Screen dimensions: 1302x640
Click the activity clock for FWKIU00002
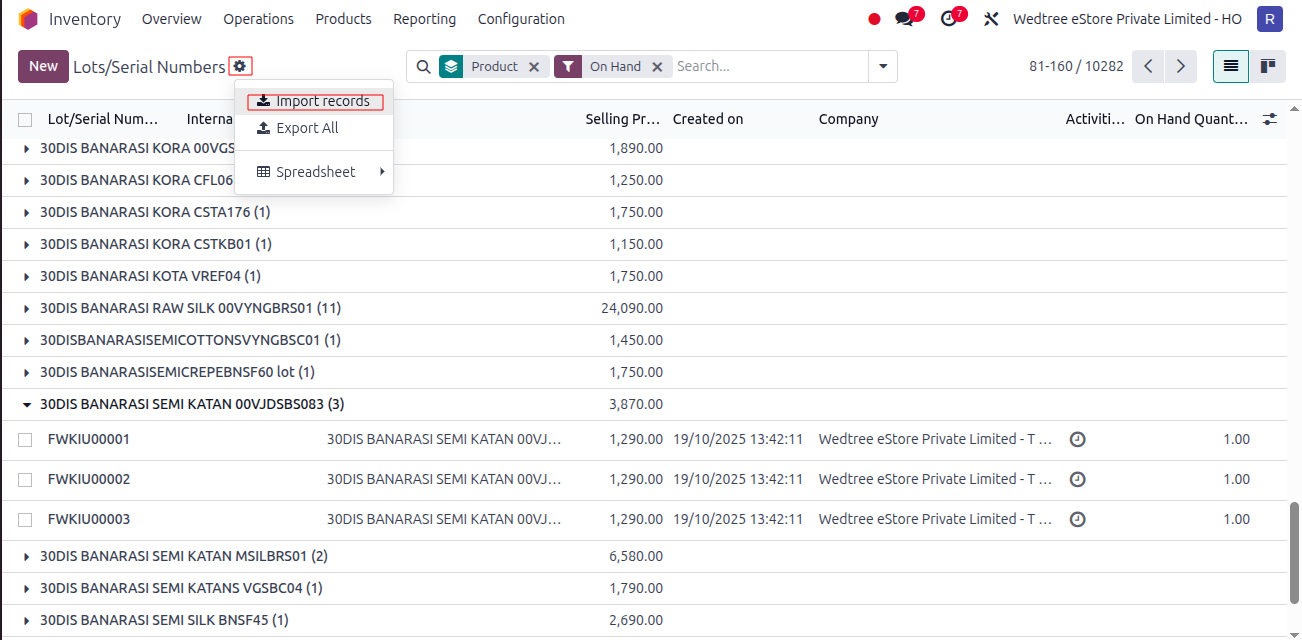click(1077, 479)
